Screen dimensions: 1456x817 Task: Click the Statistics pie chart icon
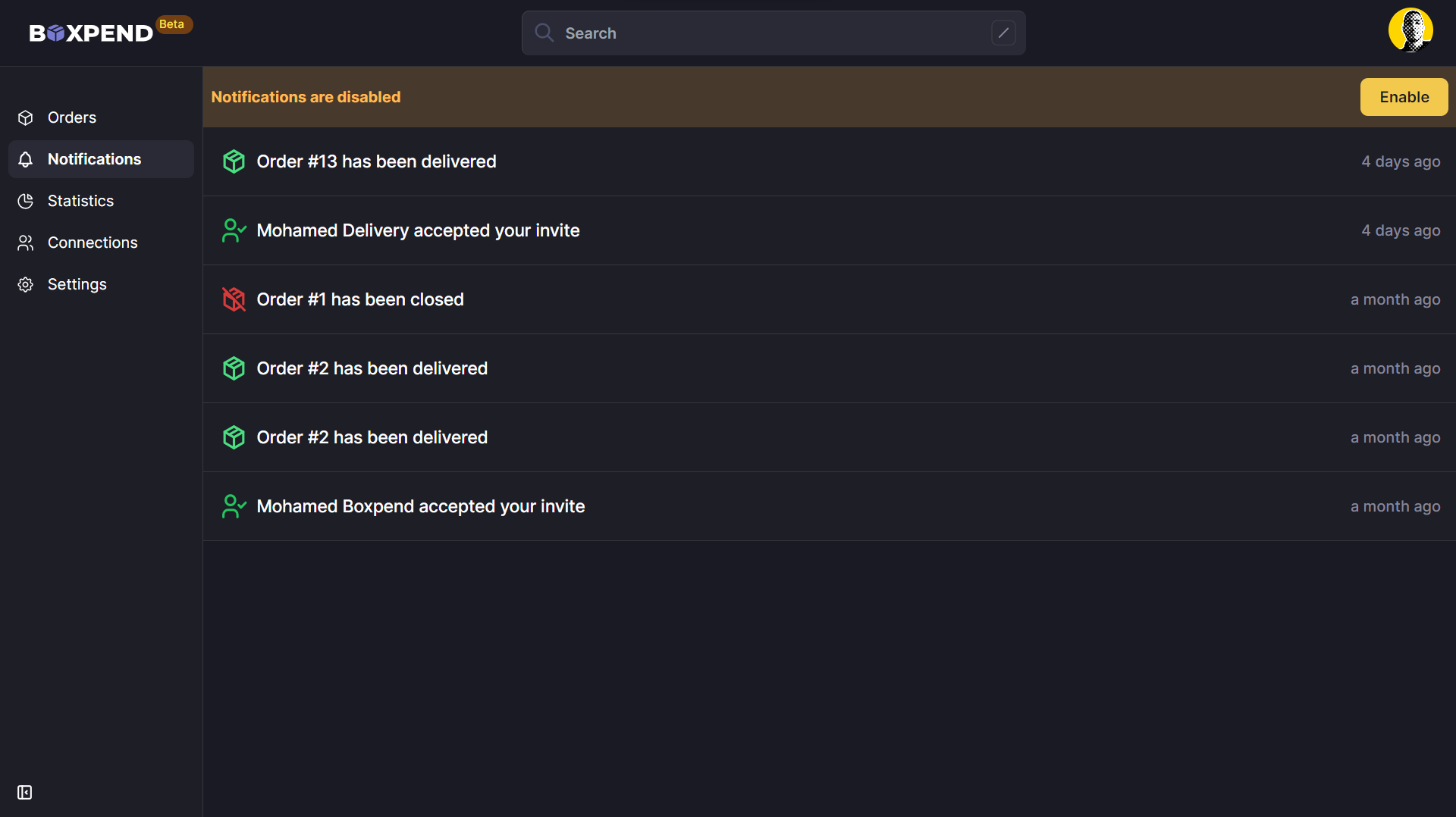tap(26, 201)
